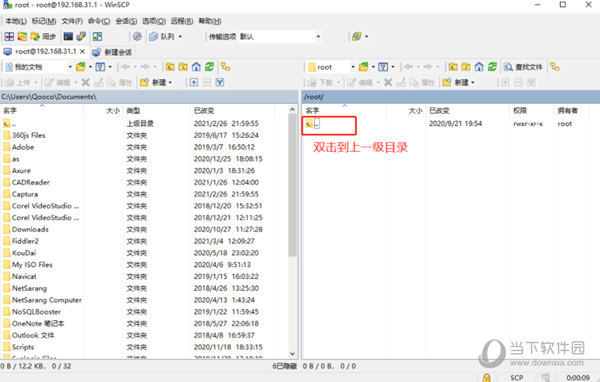Click the remote directory tree icon
Image resolution: width=600 pixels, height=382 pixels.
point(555,67)
